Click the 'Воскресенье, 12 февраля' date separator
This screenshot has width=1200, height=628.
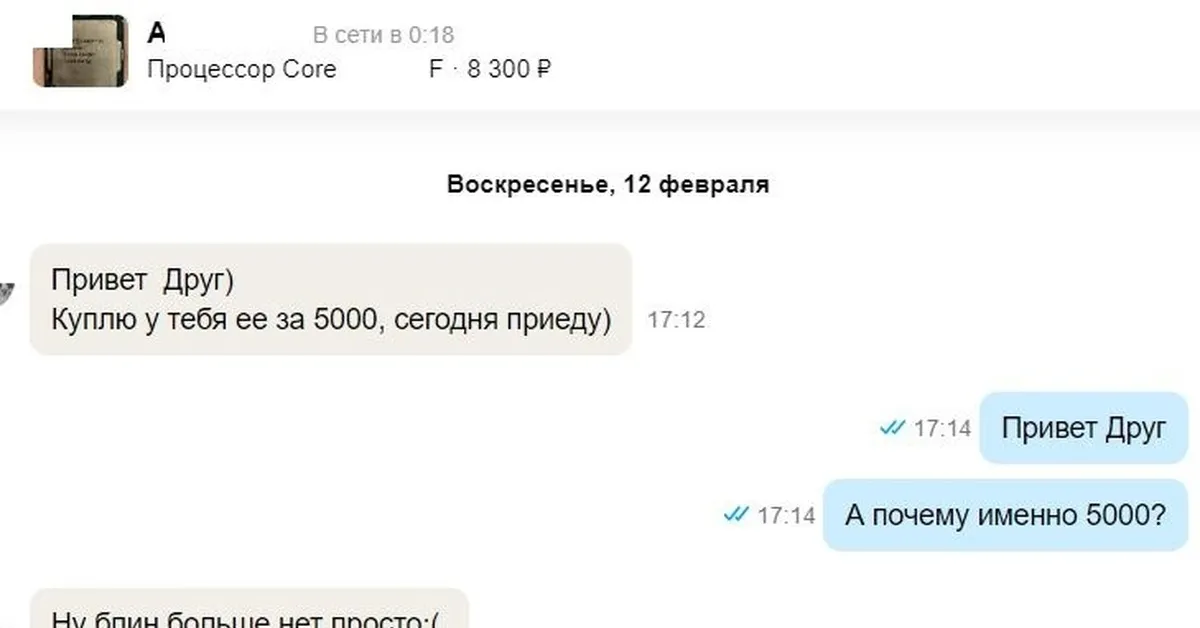click(608, 185)
